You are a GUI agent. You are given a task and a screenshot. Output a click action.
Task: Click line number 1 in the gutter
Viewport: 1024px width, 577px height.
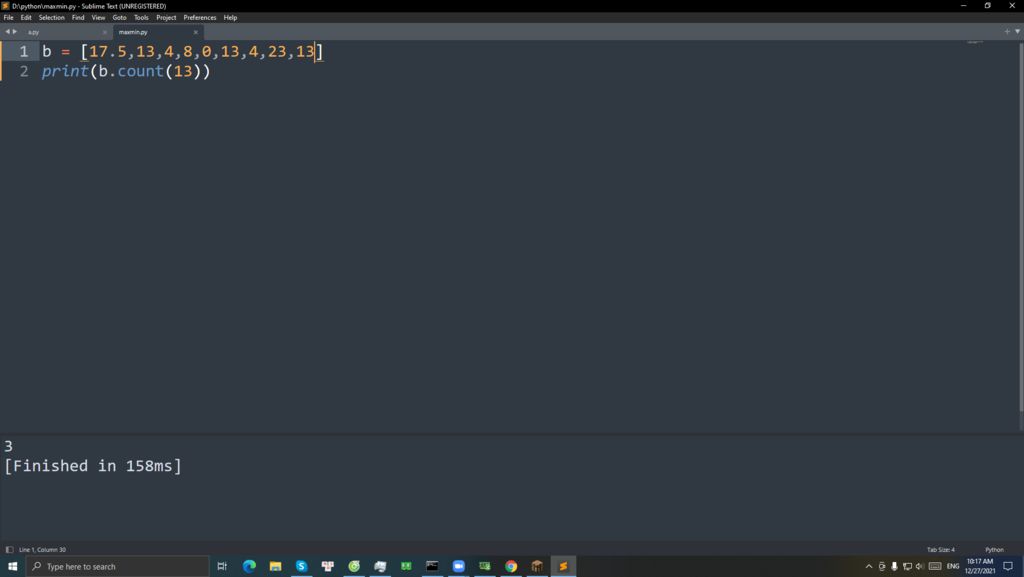24,52
